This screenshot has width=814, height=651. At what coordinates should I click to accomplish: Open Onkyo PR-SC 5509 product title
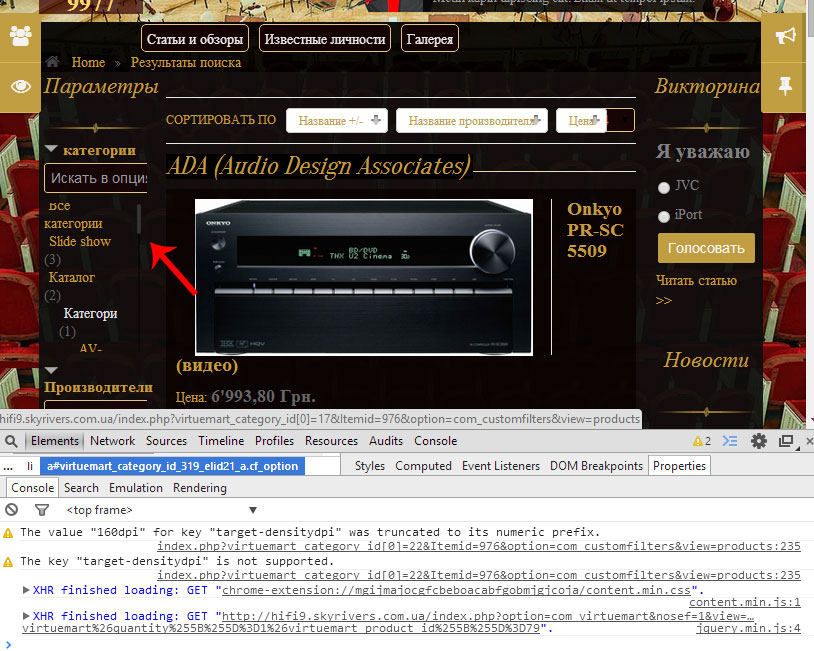click(x=595, y=230)
